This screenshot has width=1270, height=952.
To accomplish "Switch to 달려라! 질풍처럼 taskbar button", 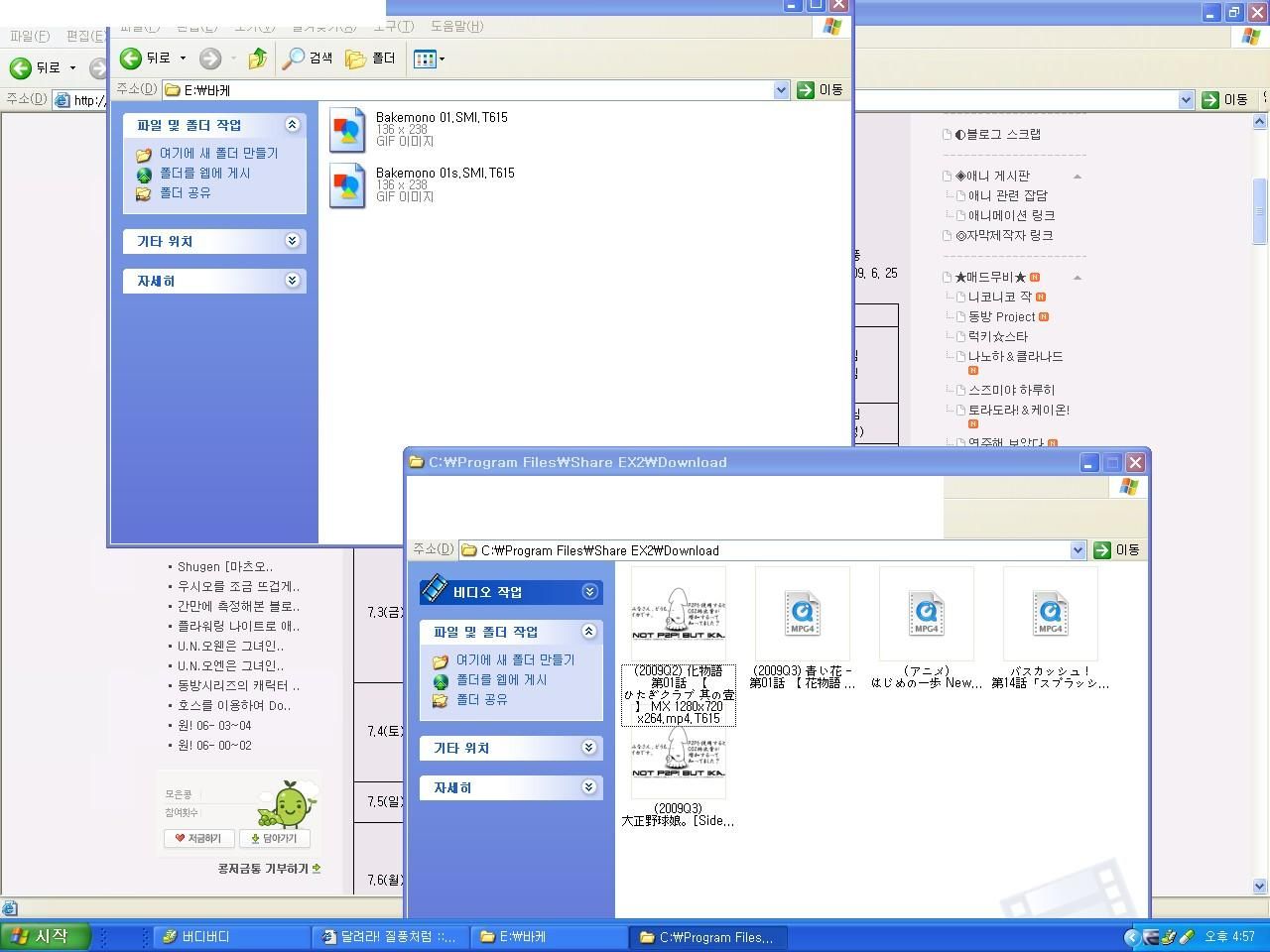I will 391,937.
